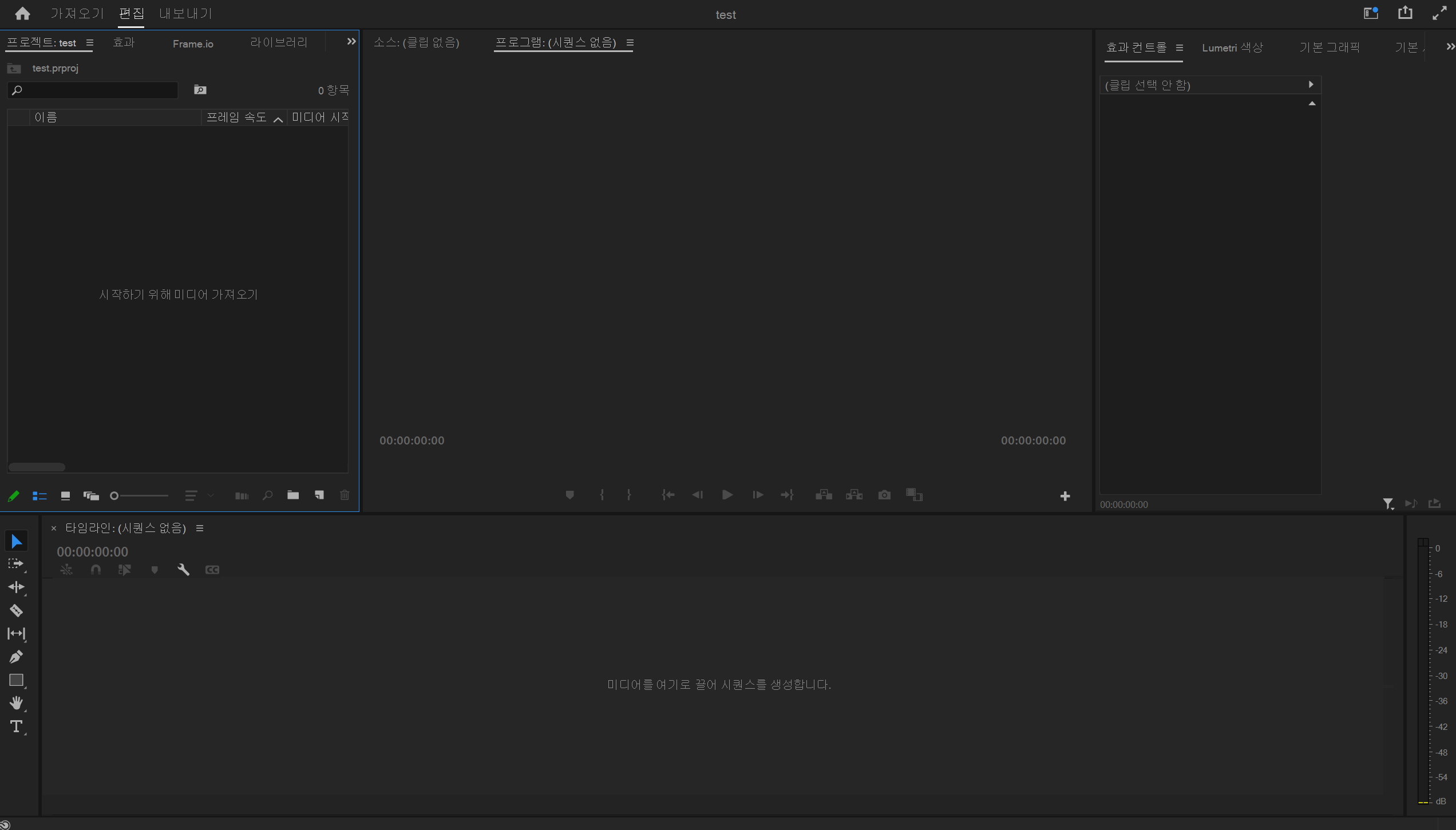Viewport: 1456px width, 830px height.
Task: Switch to 내보내기 workspace tab
Action: pos(185,14)
